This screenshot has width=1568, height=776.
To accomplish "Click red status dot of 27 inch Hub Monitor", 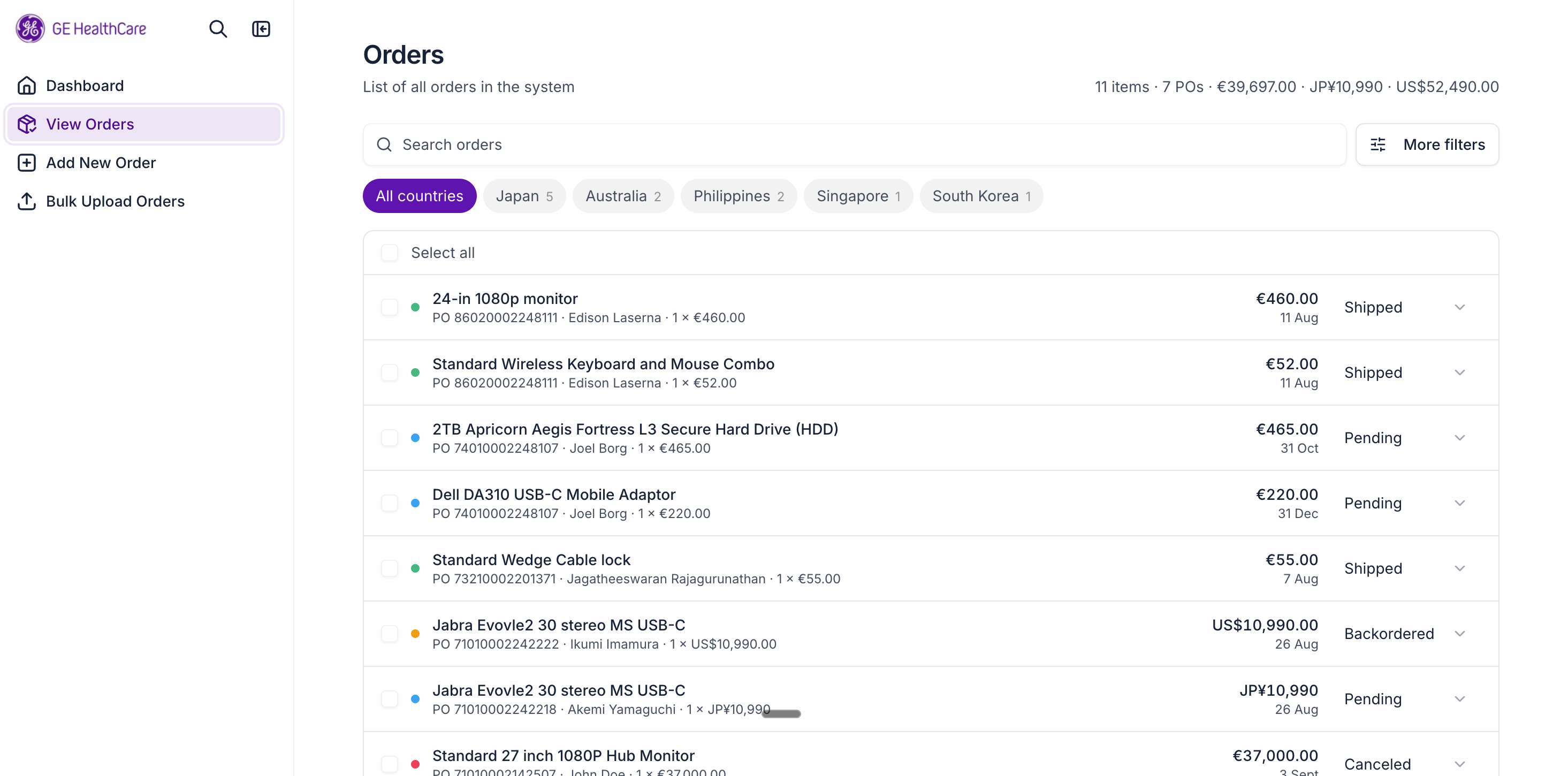I will [x=415, y=764].
